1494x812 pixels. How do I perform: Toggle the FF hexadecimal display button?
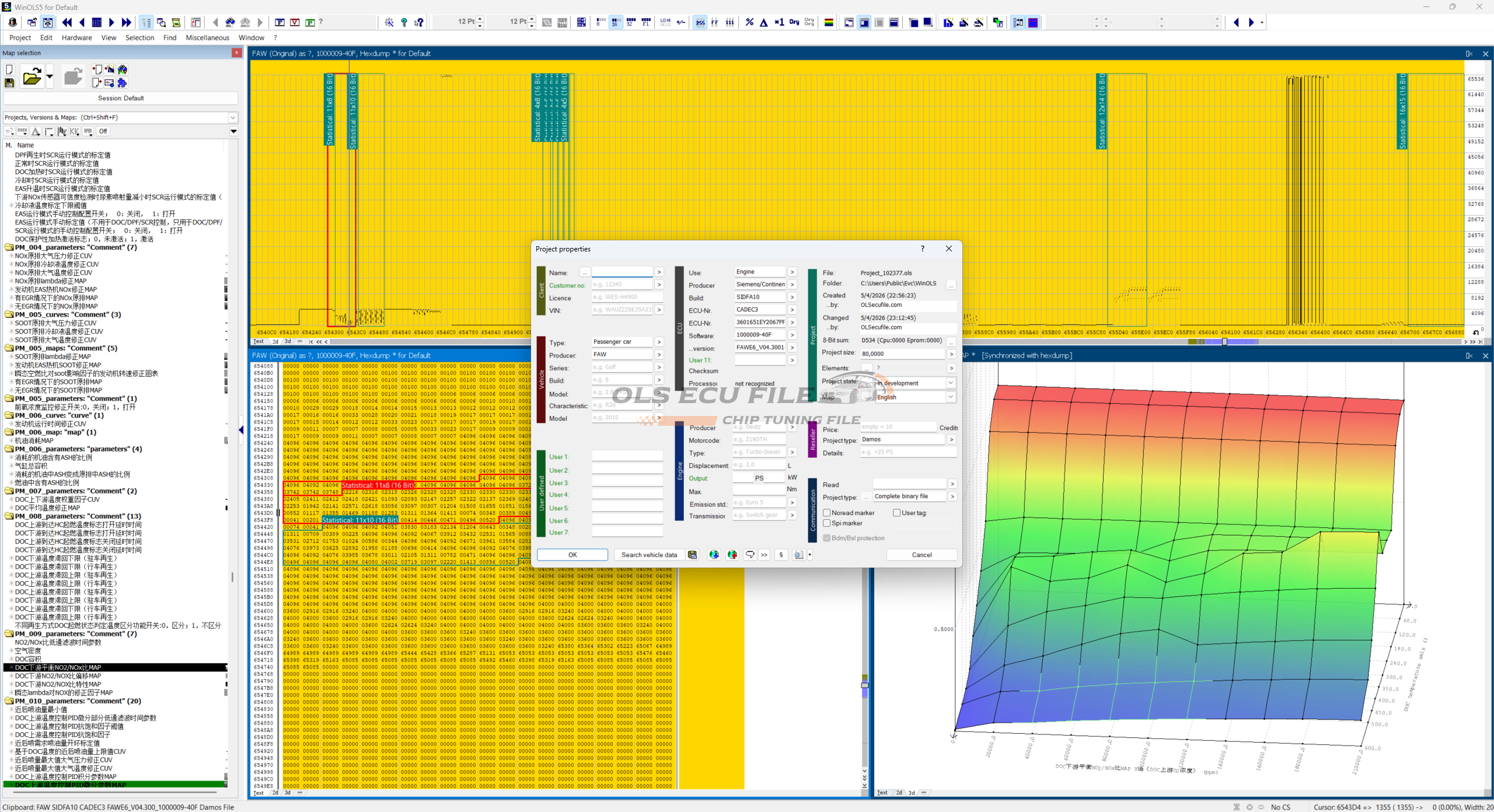(x=715, y=23)
